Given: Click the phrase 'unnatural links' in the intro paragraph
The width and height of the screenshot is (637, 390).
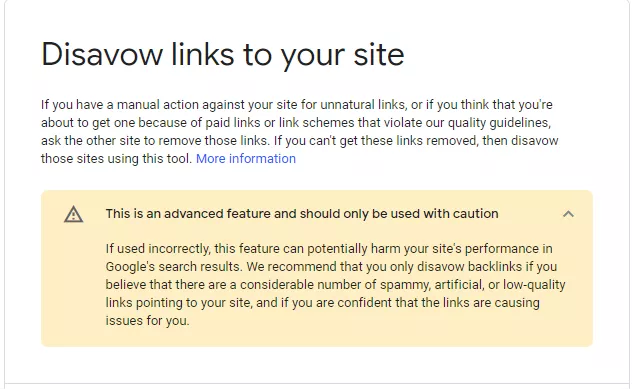Looking at the screenshot, I should [x=363, y=105].
